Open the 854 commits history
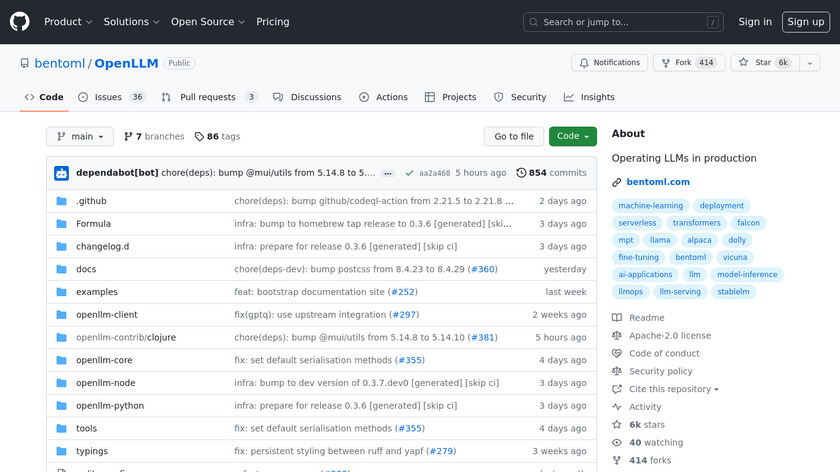The width and height of the screenshot is (840, 472). [x=551, y=173]
